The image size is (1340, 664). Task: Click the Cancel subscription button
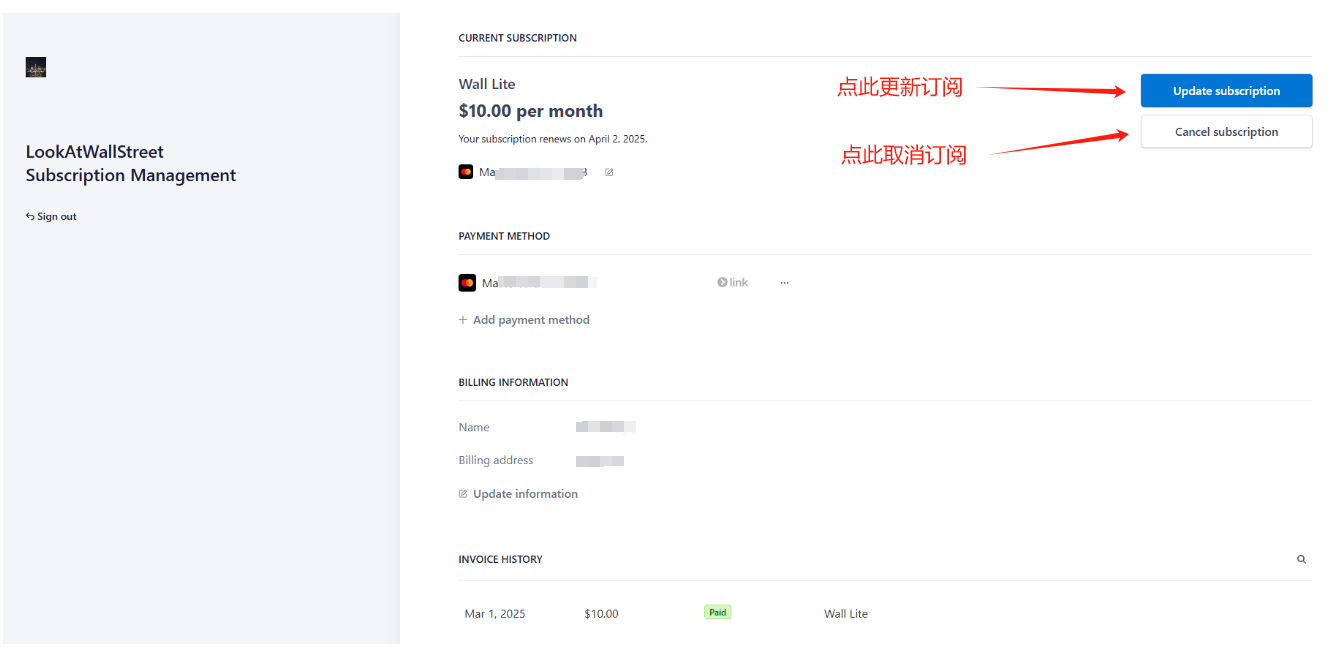(1226, 132)
